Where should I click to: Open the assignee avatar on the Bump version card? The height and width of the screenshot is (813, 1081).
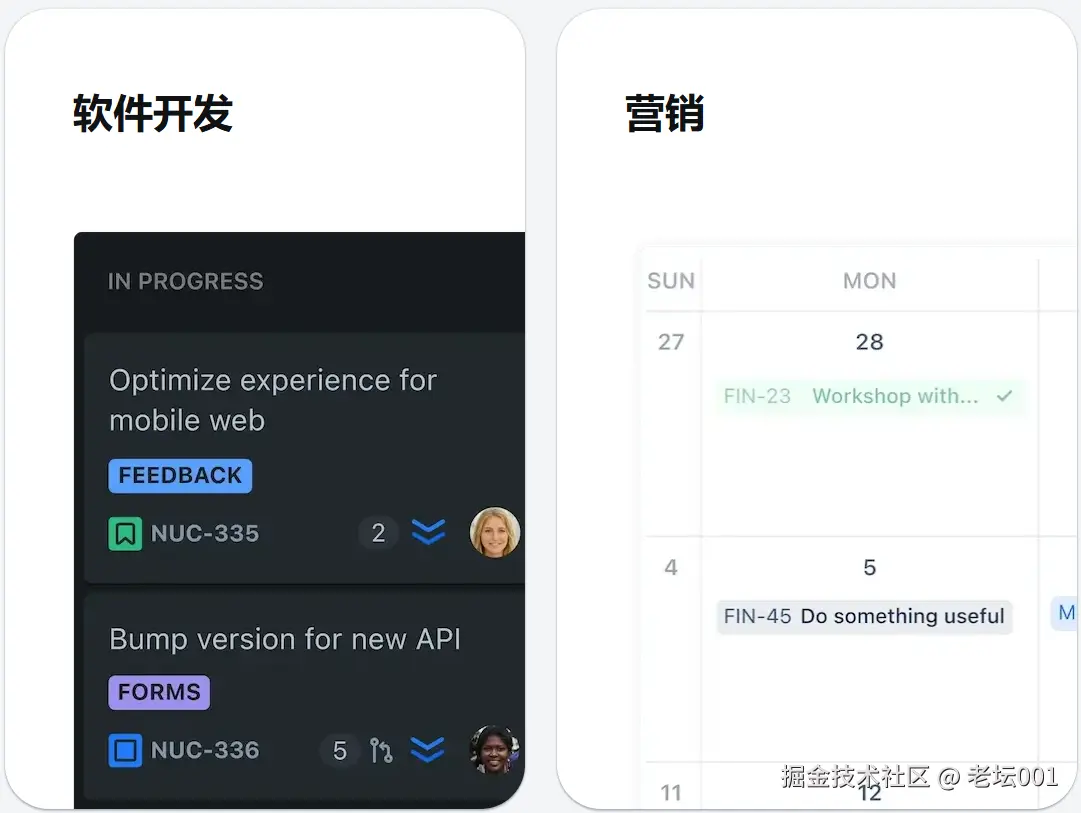coord(495,749)
